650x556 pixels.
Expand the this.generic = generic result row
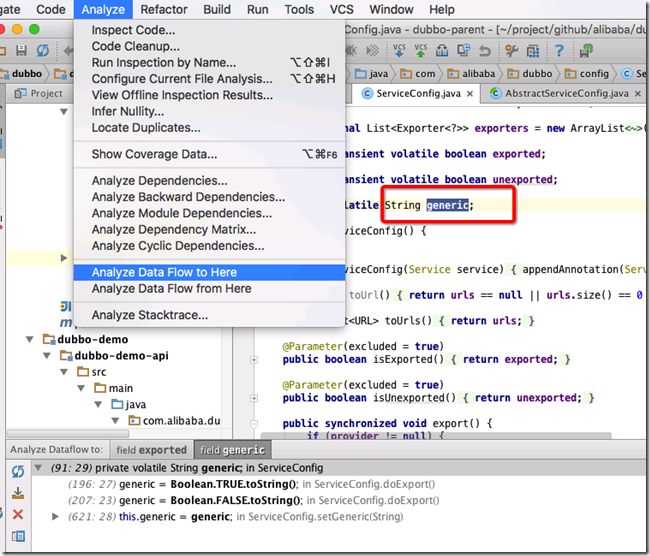pos(55,517)
